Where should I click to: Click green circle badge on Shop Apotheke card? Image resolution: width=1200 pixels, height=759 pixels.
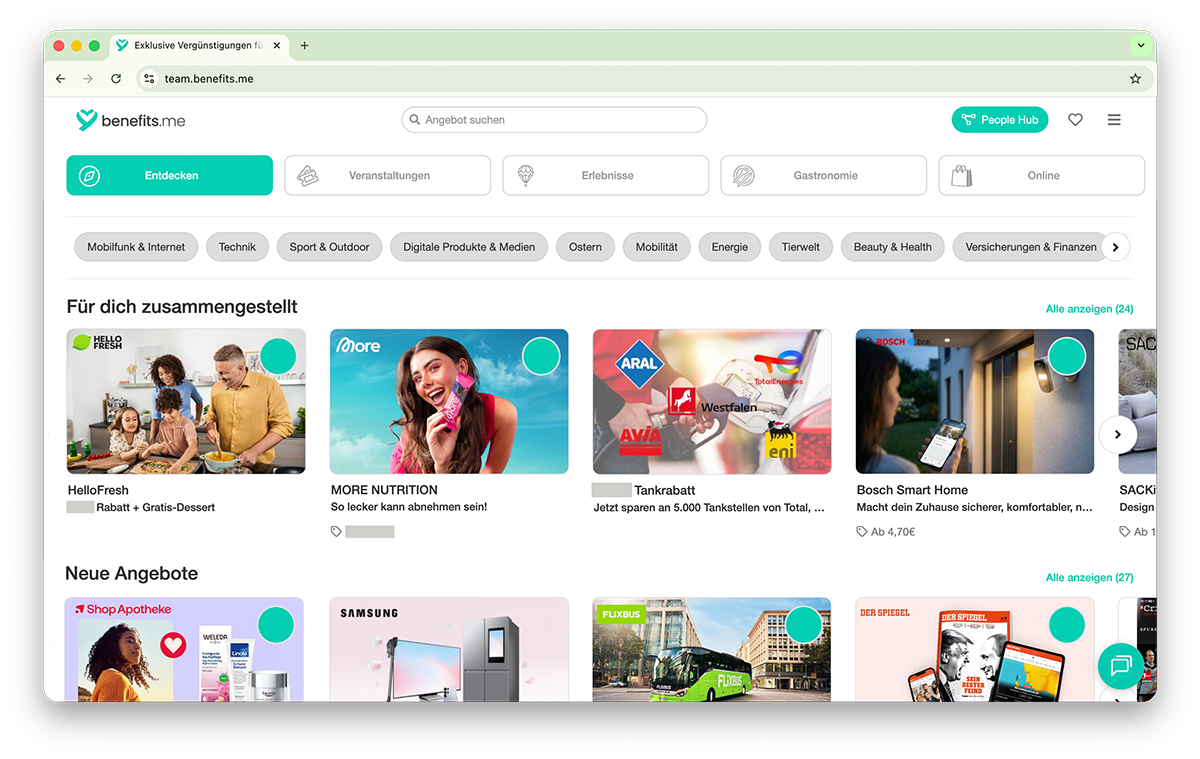(x=276, y=625)
